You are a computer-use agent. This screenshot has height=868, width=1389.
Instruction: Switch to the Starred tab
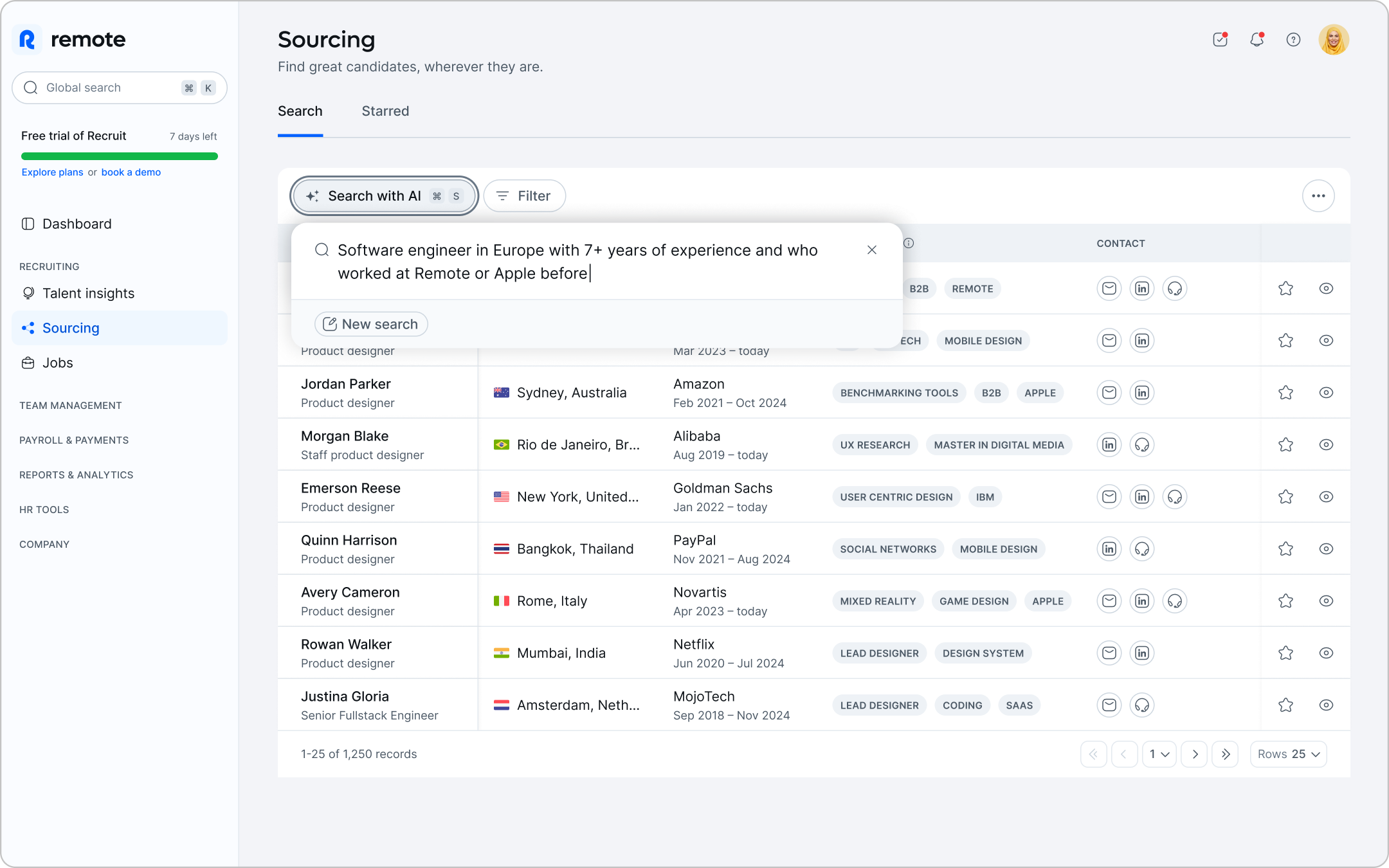(385, 111)
